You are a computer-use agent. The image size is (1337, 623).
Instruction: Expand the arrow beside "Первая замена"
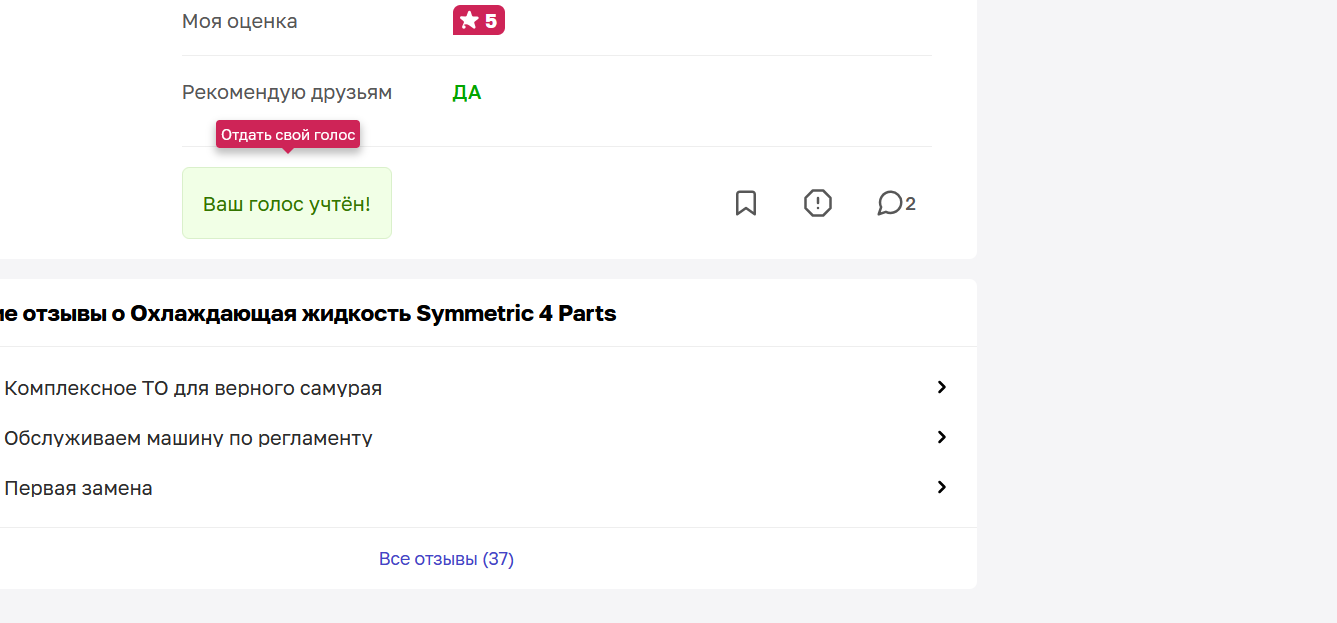[941, 487]
